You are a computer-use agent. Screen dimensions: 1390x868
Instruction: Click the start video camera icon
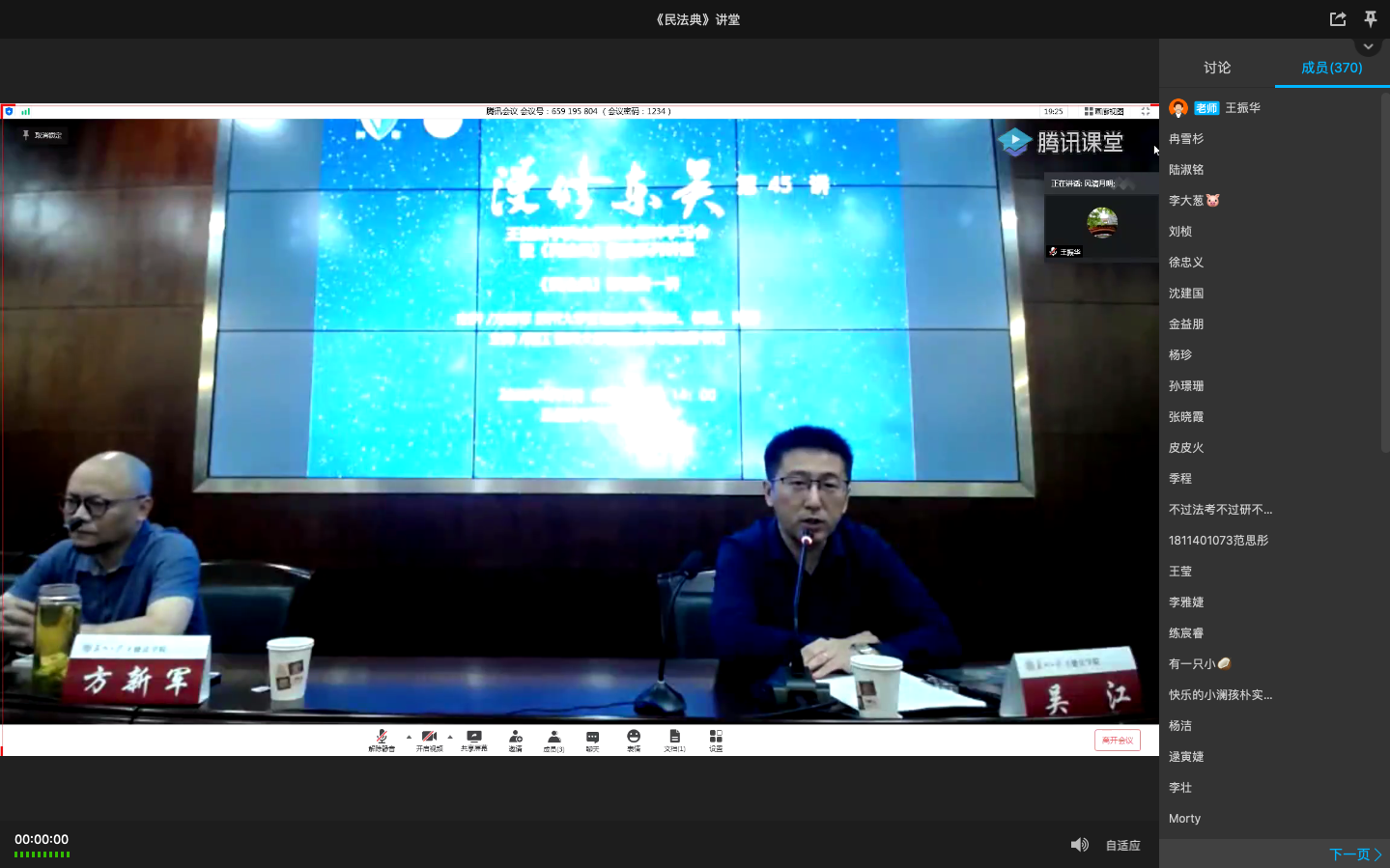[x=429, y=738]
